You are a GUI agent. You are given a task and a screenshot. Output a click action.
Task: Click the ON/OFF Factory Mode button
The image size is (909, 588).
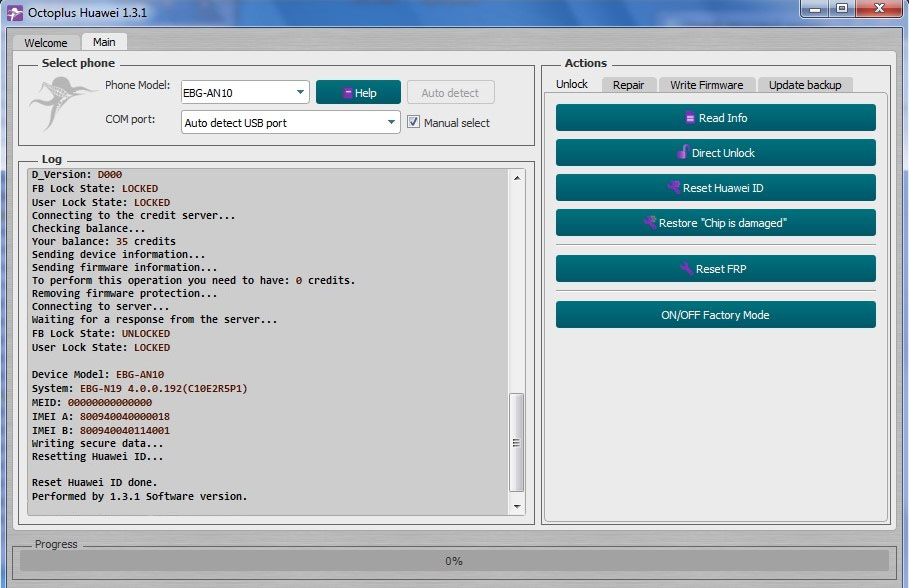coord(715,315)
